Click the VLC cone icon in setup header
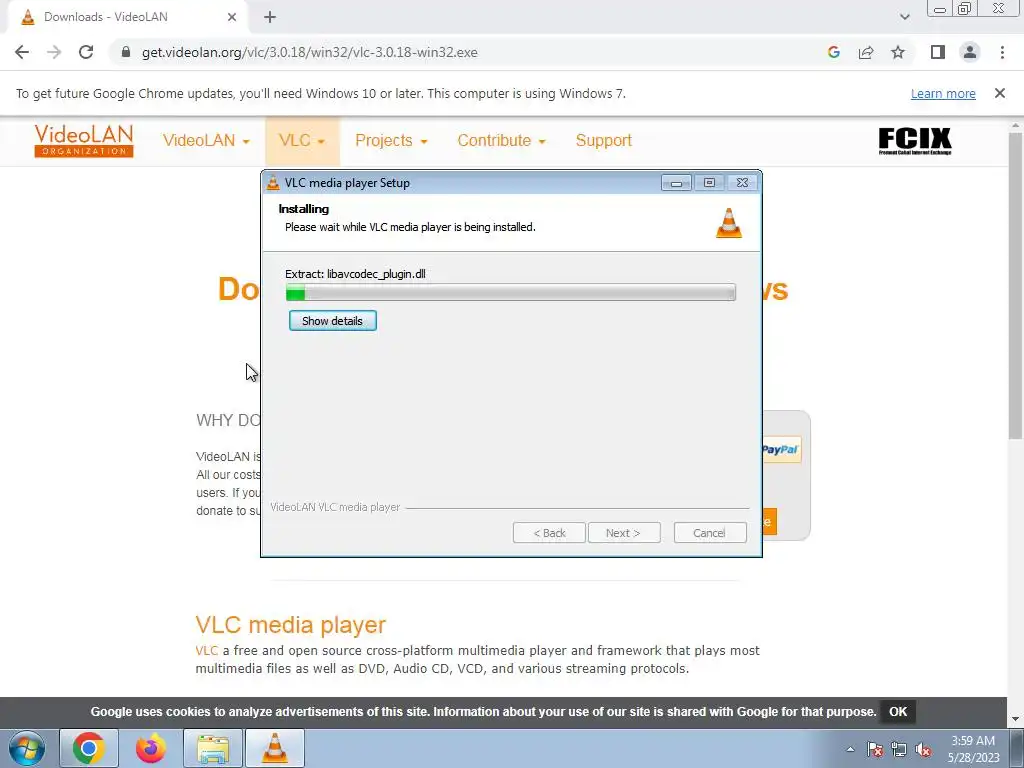This screenshot has height=768, width=1024. tap(729, 223)
